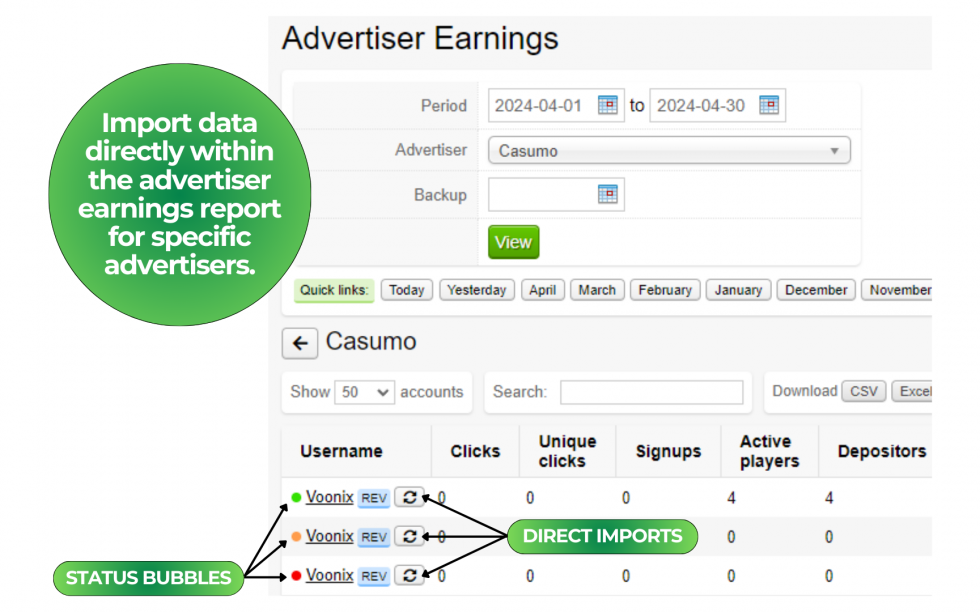This screenshot has width=980, height=612.
Task: Click the REV badge on the second row
Action: point(373,536)
